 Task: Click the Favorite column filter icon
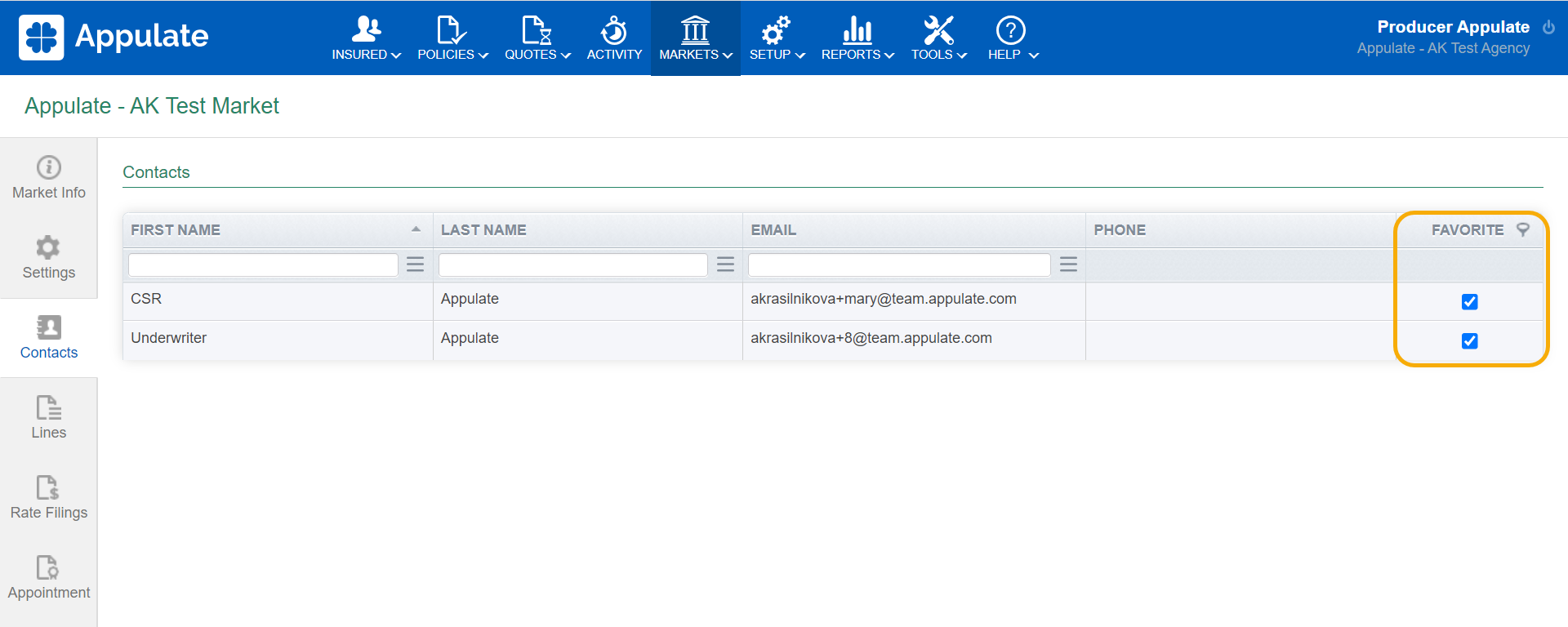pyautogui.click(x=1523, y=229)
